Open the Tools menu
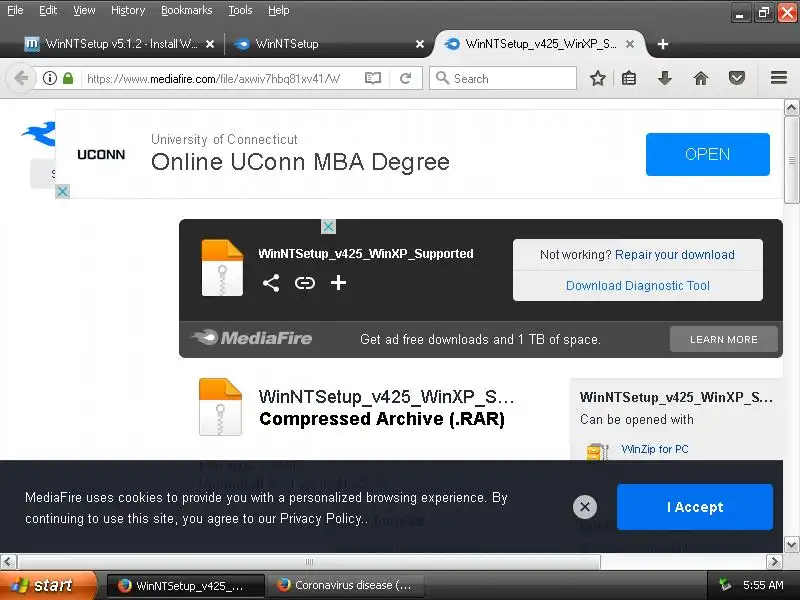 coord(240,10)
